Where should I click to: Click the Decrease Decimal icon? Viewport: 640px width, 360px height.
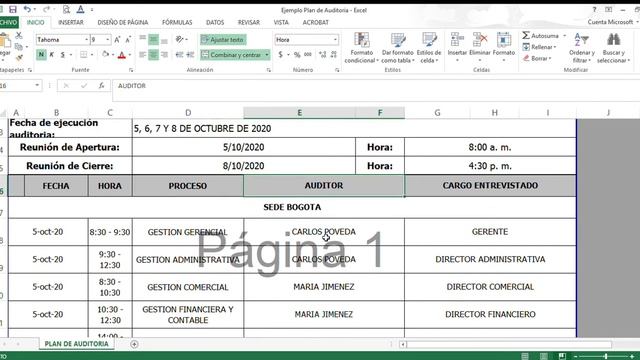click(x=334, y=54)
